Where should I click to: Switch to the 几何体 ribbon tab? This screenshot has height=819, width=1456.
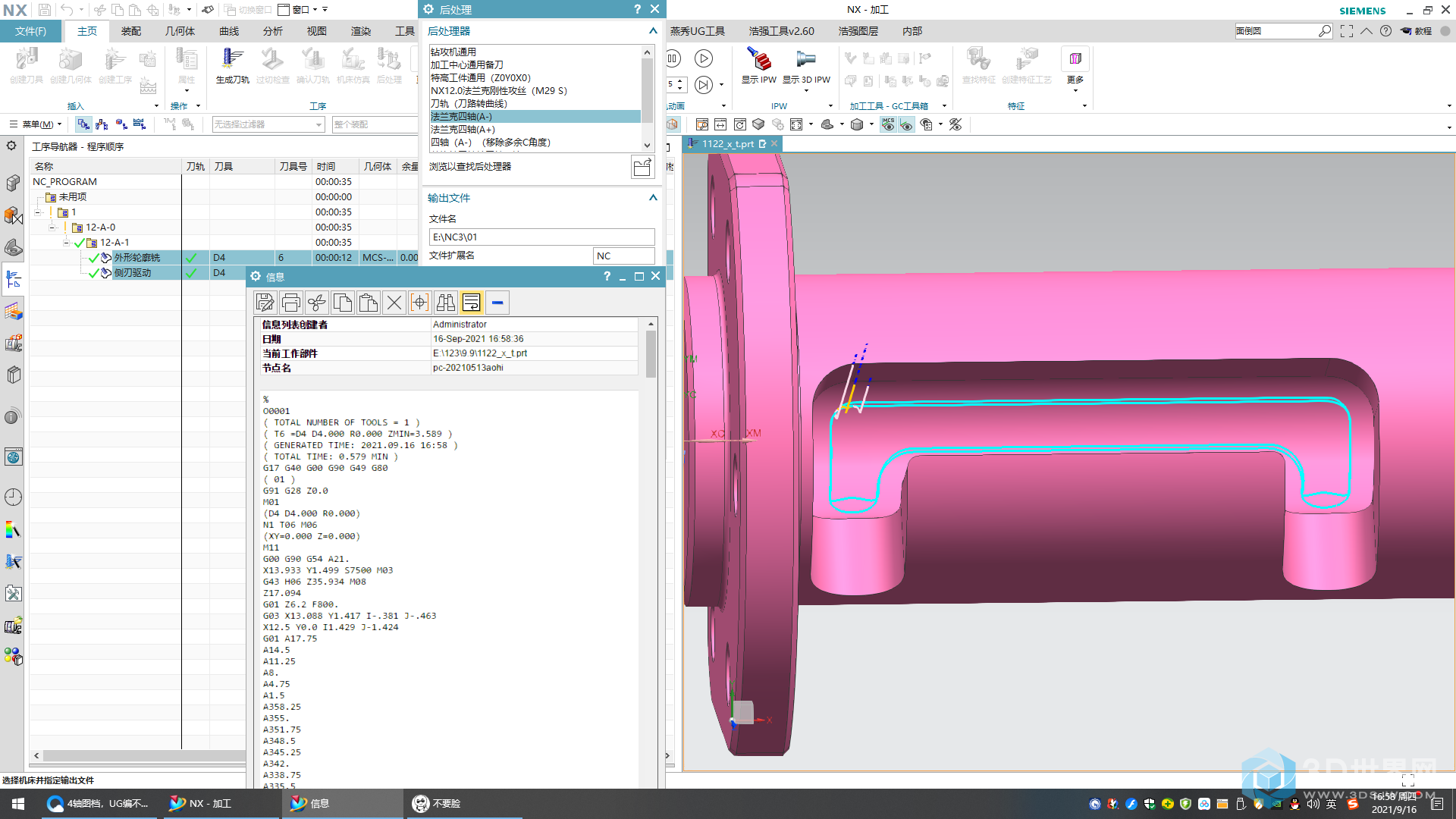pos(180,31)
